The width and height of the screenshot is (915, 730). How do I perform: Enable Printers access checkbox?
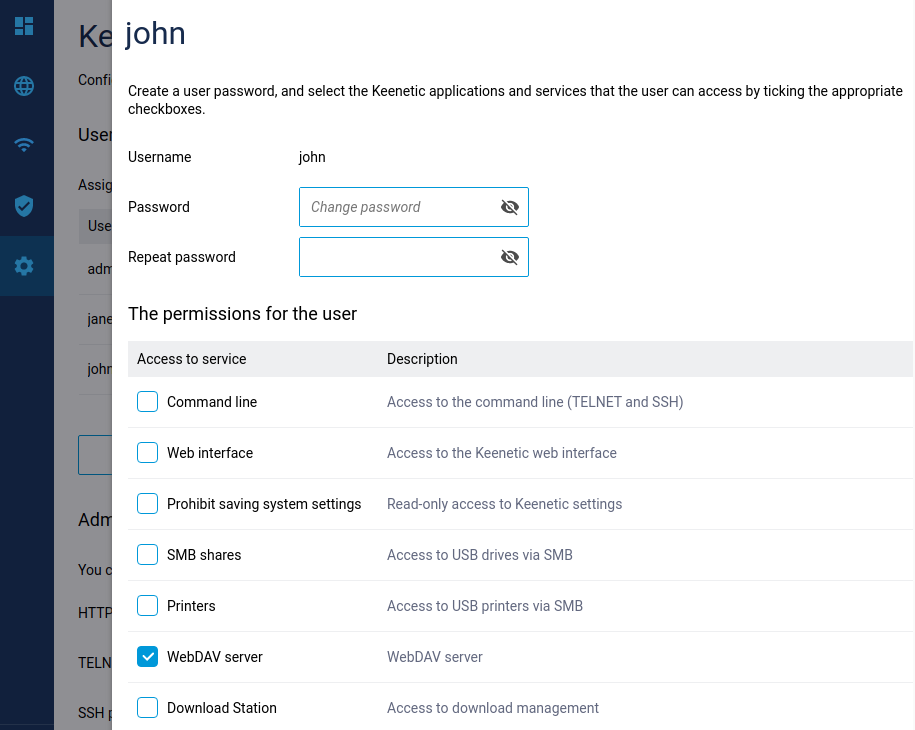click(x=148, y=606)
